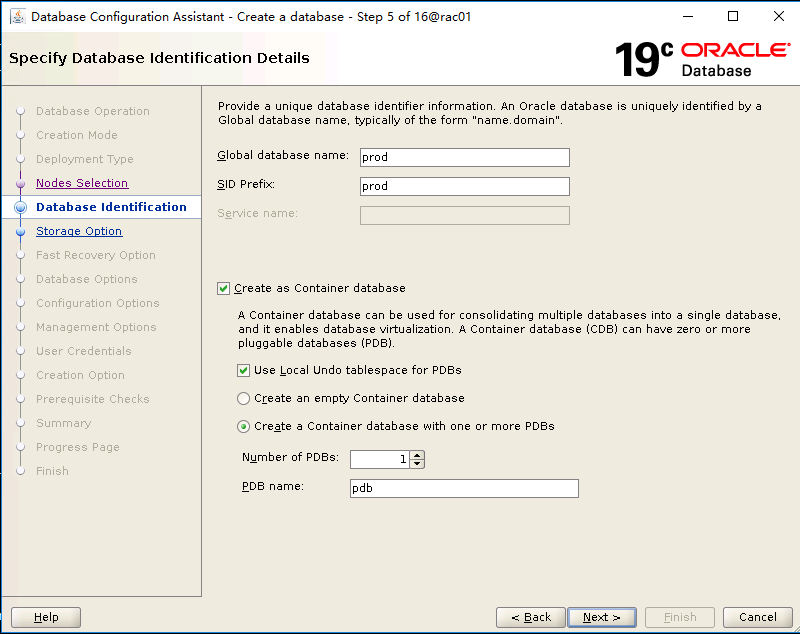Click the PDB name input field
The image size is (800, 634).
464,488
